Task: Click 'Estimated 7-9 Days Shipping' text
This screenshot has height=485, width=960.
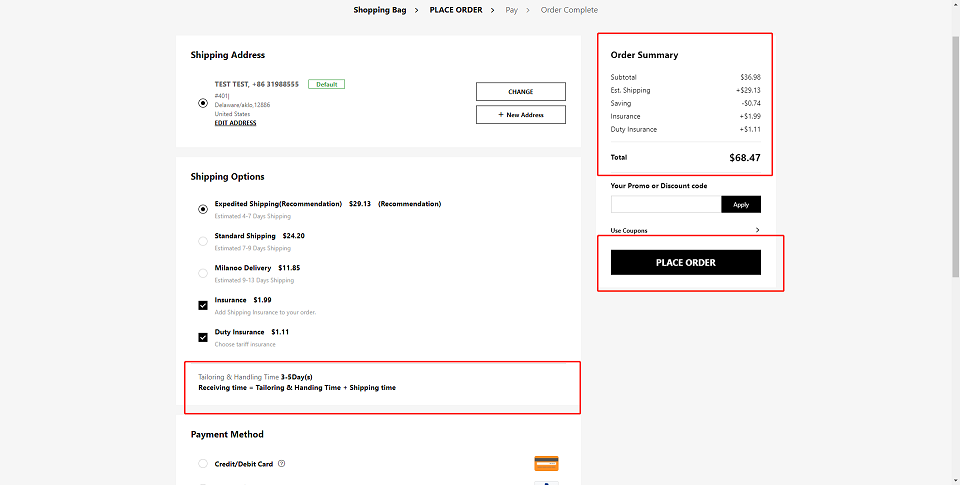Action: point(252,248)
